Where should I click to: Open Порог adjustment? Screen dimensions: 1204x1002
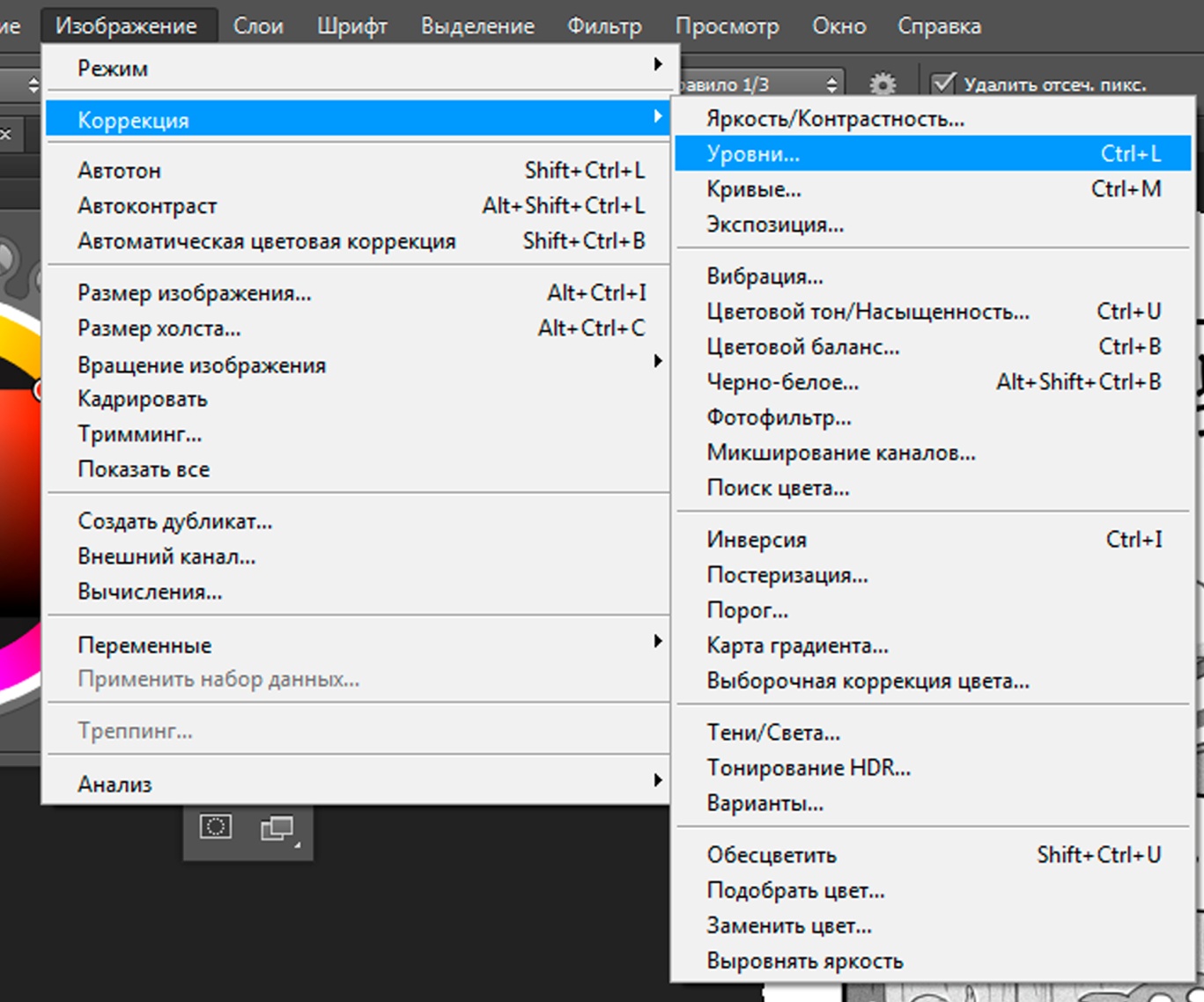pos(933,610)
